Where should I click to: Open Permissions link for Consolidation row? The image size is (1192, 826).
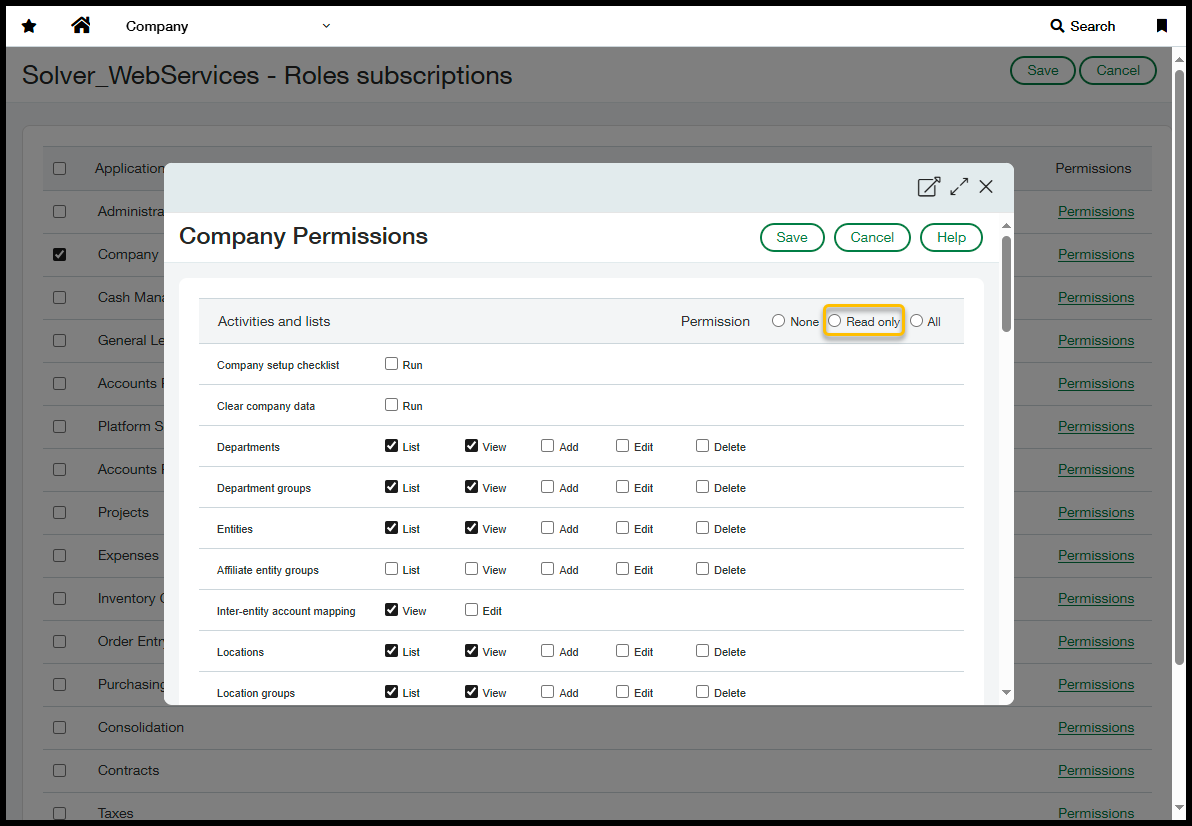1095,727
